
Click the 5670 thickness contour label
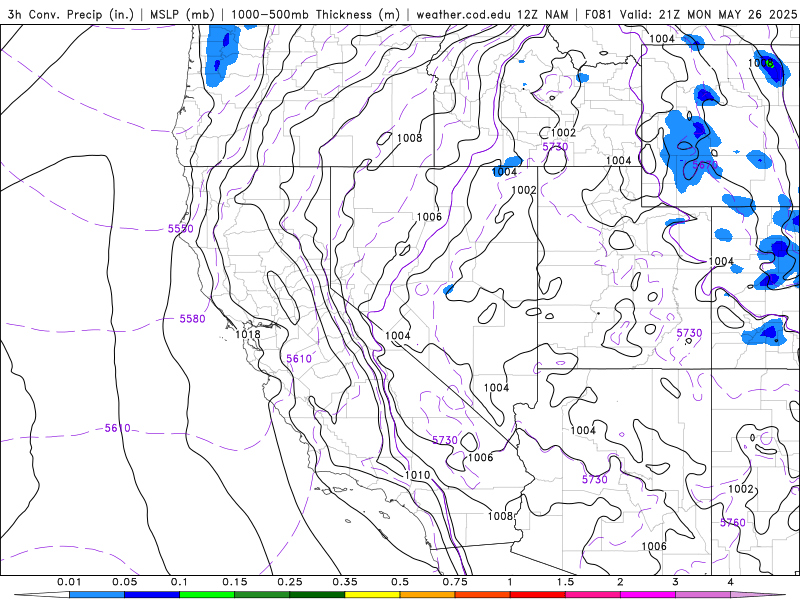(705, 165)
